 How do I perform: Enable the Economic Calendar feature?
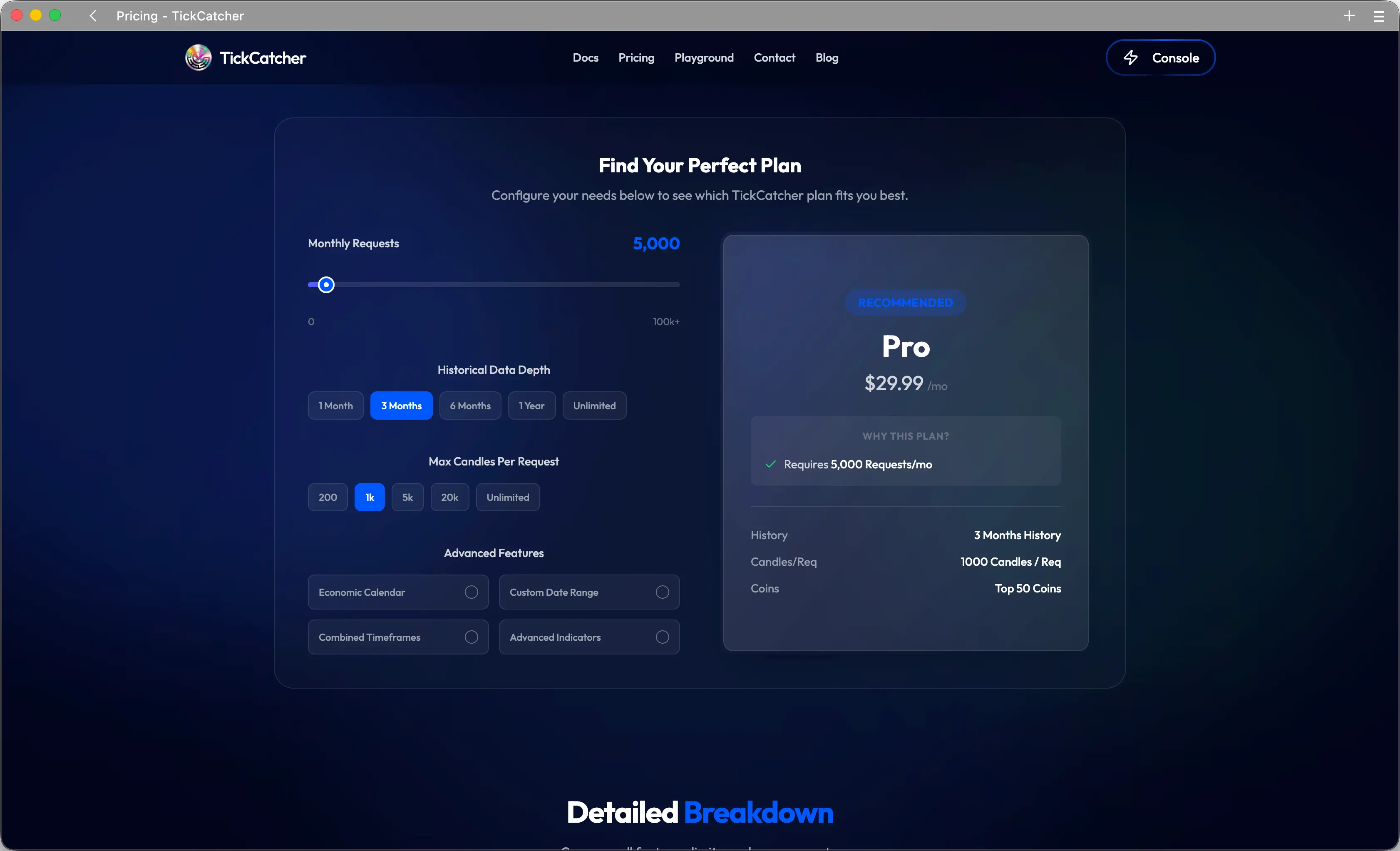coord(398,592)
